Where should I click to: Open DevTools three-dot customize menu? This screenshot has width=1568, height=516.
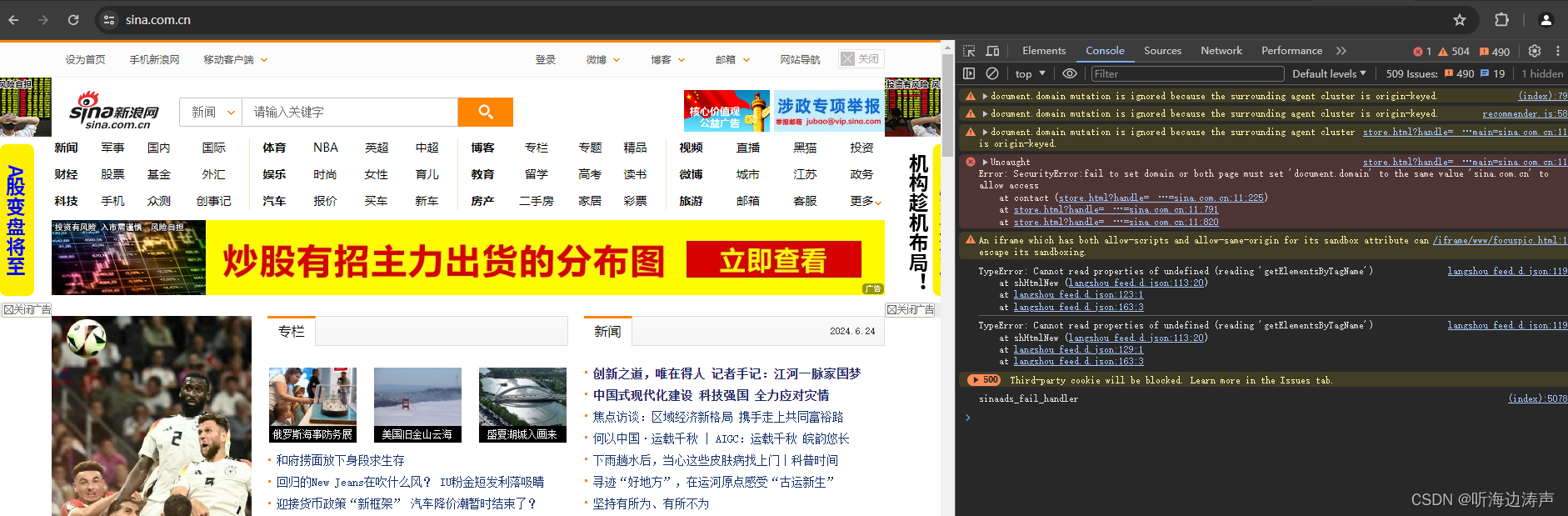[x=1557, y=51]
